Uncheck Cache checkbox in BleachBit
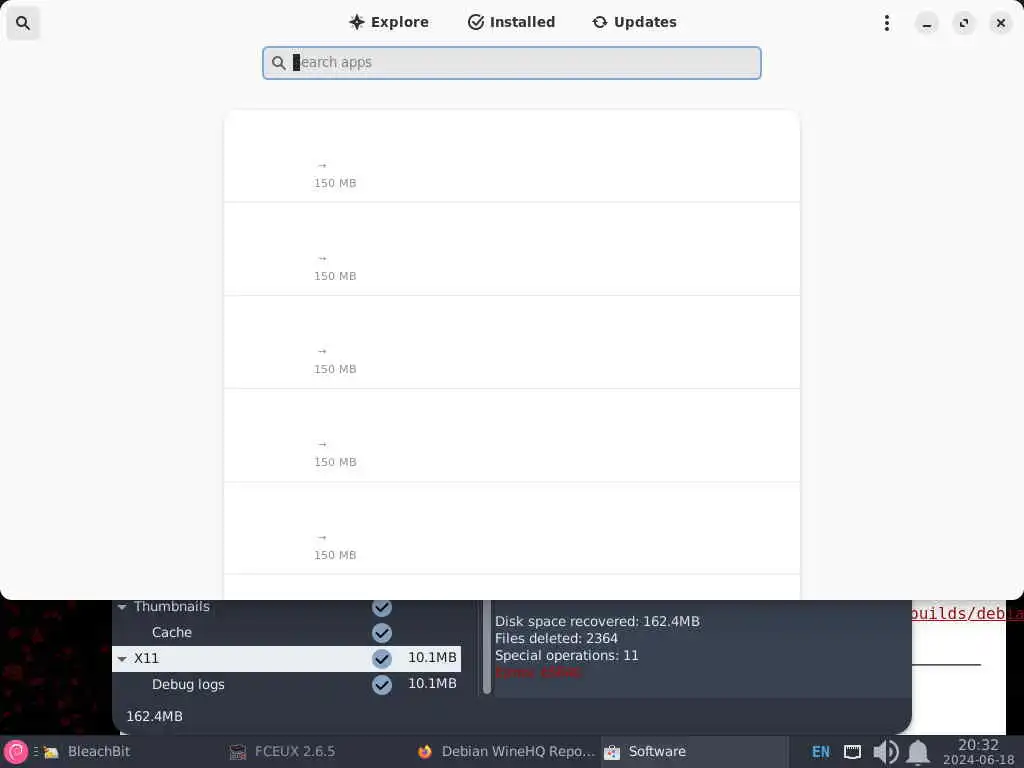1024x768 pixels. [382, 633]
